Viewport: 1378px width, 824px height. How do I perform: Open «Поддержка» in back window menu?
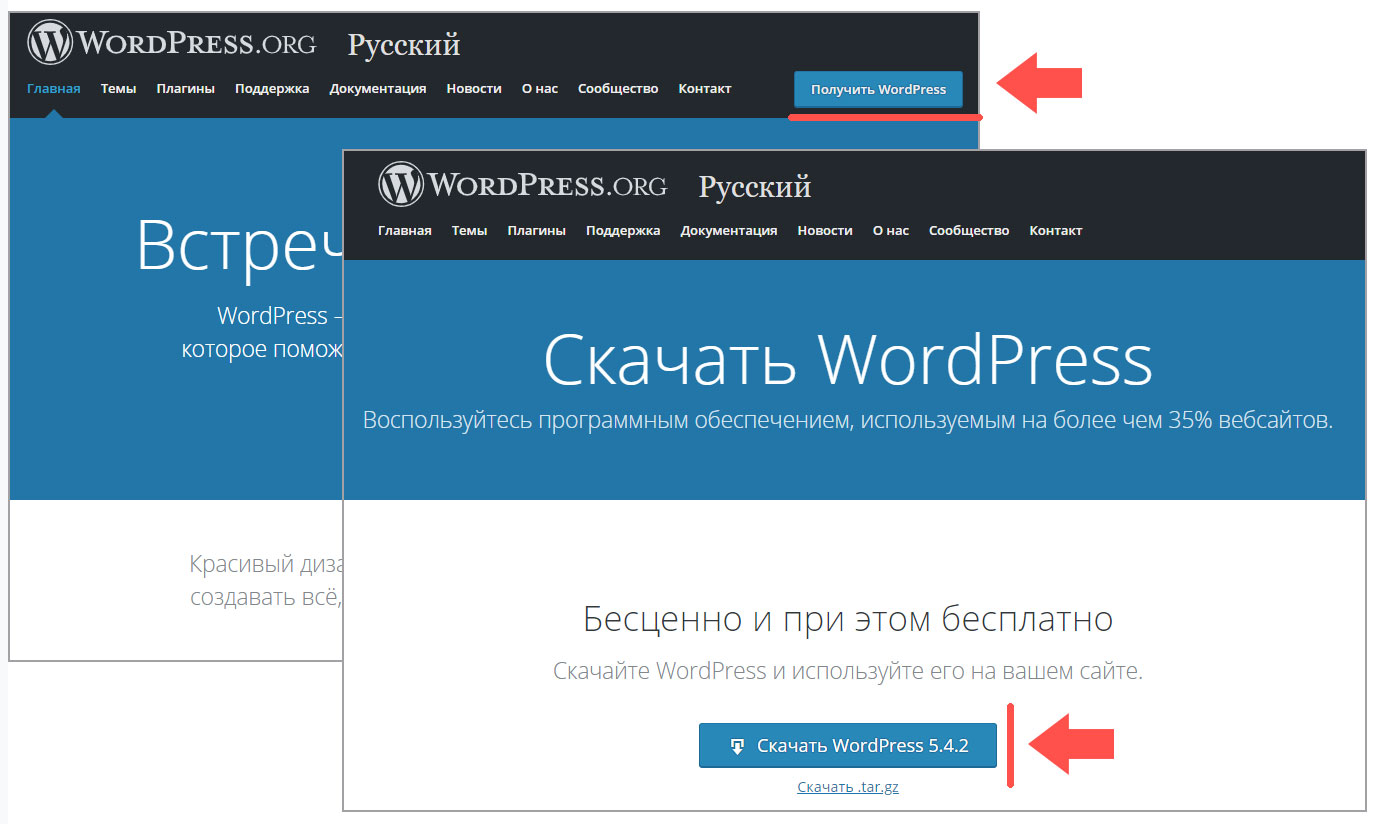272,88
